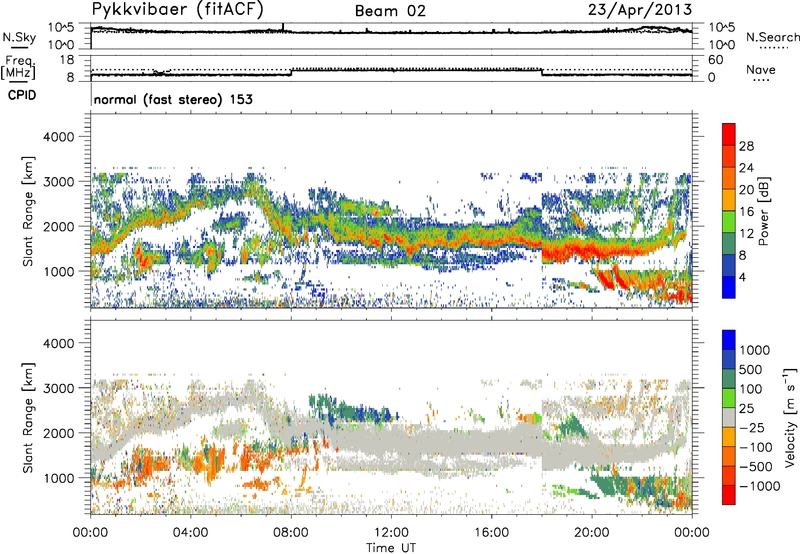Click the '16:00' time axis tick label
800x554 pixels.
(x=491, y=533)
